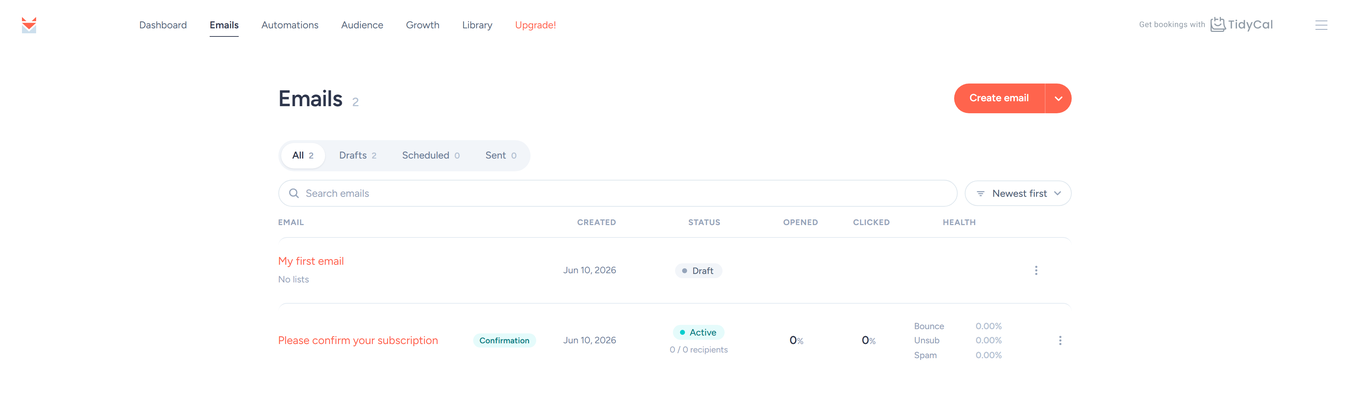The width and height of the screenshot is (1360, 407).
Task: Expand the Create email dropdown arrow
Action: pos(1058,98)
